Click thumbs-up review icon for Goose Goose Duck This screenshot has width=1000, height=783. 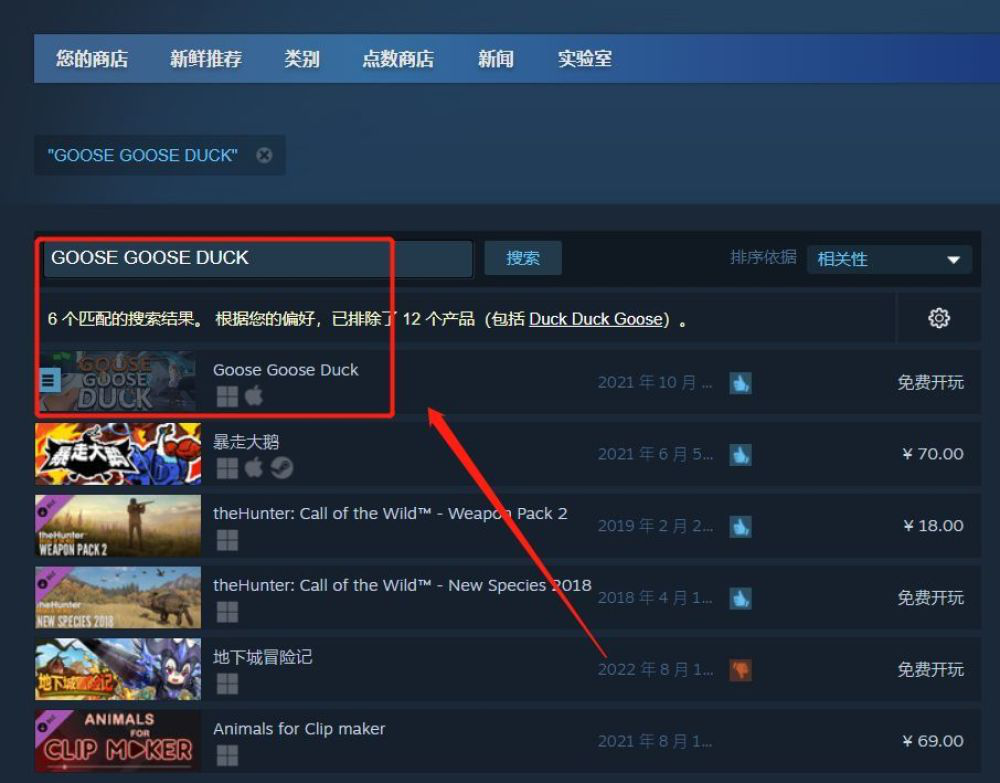click(x=740, y=383)
